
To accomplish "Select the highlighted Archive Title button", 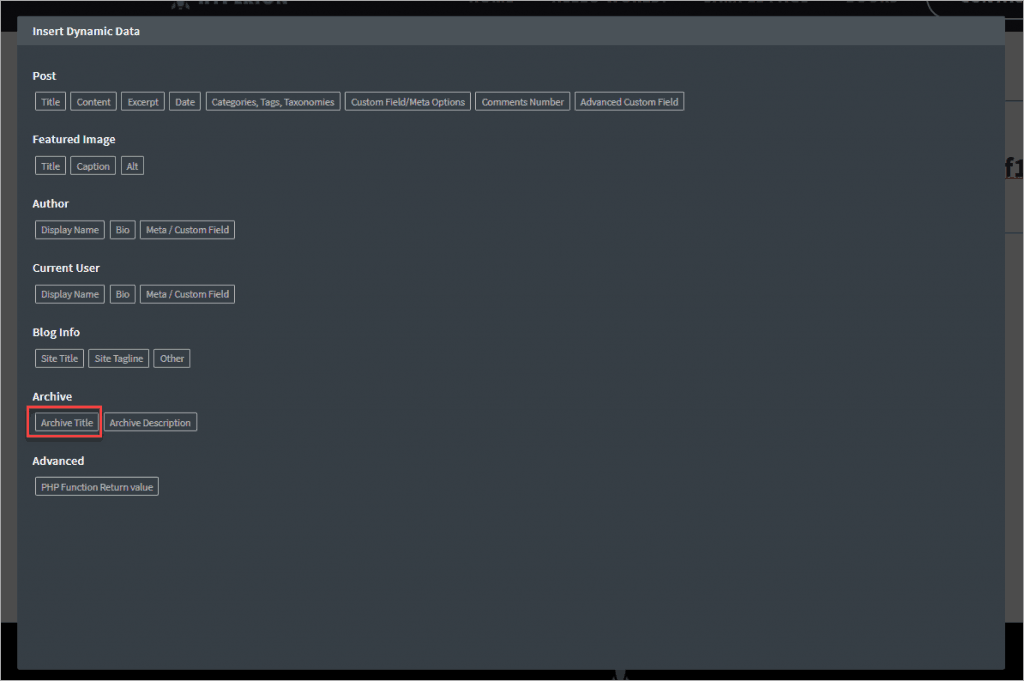I will [x=66, y=423].
